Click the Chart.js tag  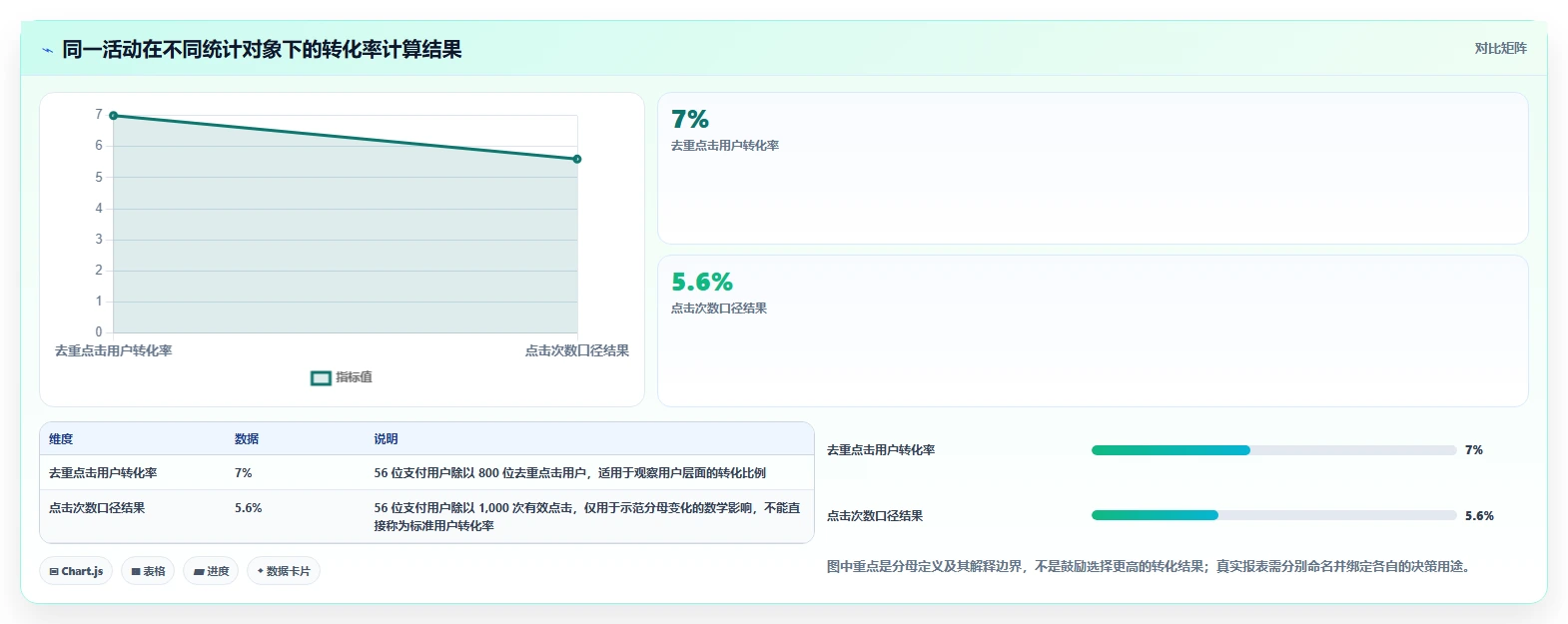click(x=76, y=571)
